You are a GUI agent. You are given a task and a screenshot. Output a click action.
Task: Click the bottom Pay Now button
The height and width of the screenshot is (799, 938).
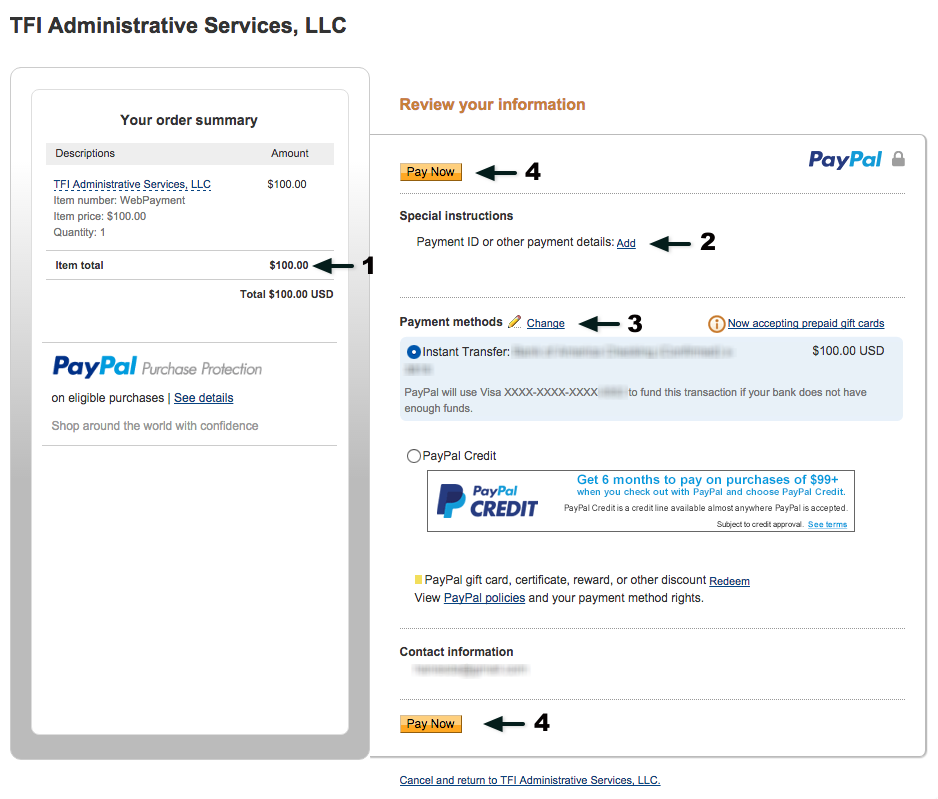[431, 724]
